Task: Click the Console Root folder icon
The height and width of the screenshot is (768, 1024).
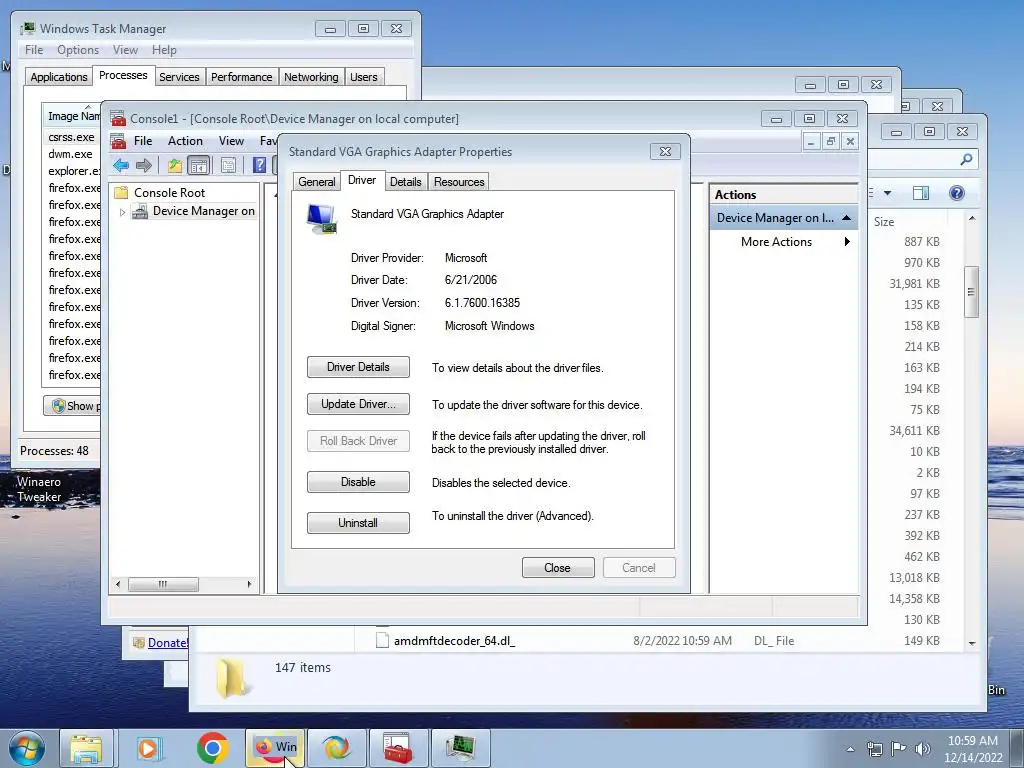Action: tap(121, 193)
